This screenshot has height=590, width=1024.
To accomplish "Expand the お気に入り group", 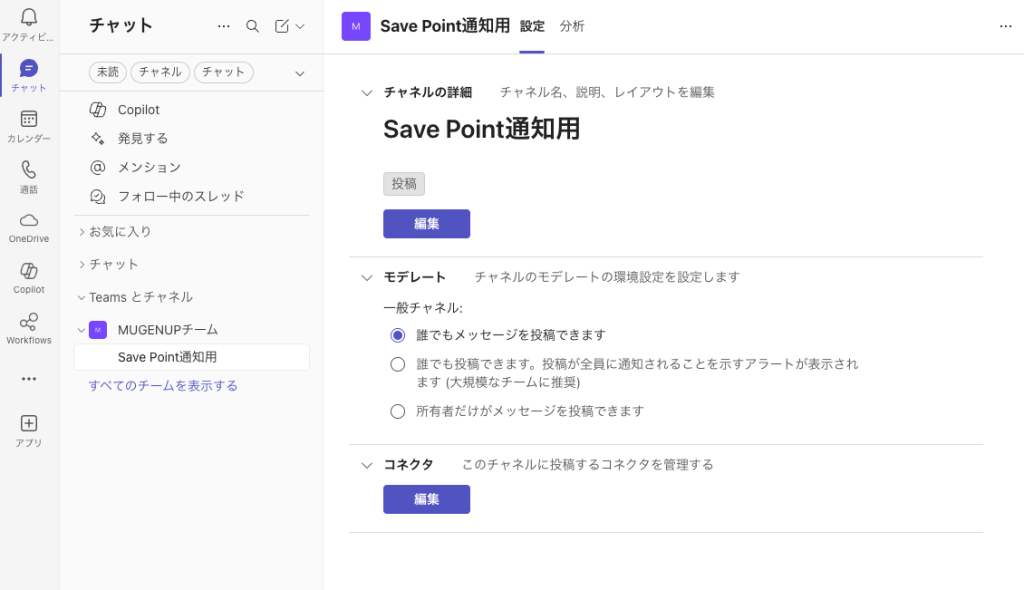I will pyautogui.click(x=82, y=232).
